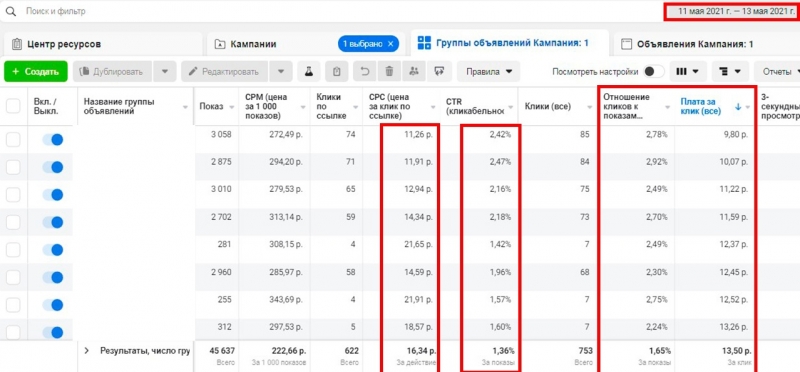Click the CPM (цена за 1 000 показов) header
The width and height of the screenshot is (800, 372).
click(274, 106)
